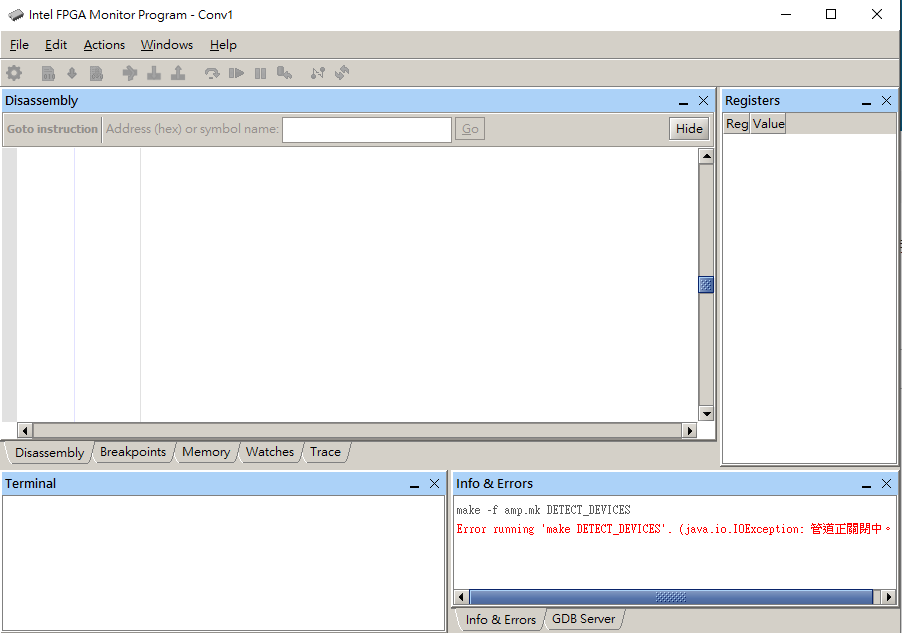Close the Intel FPGA Monitor Program window
Viewport: 902px width, 633px height.
point(877,14)
